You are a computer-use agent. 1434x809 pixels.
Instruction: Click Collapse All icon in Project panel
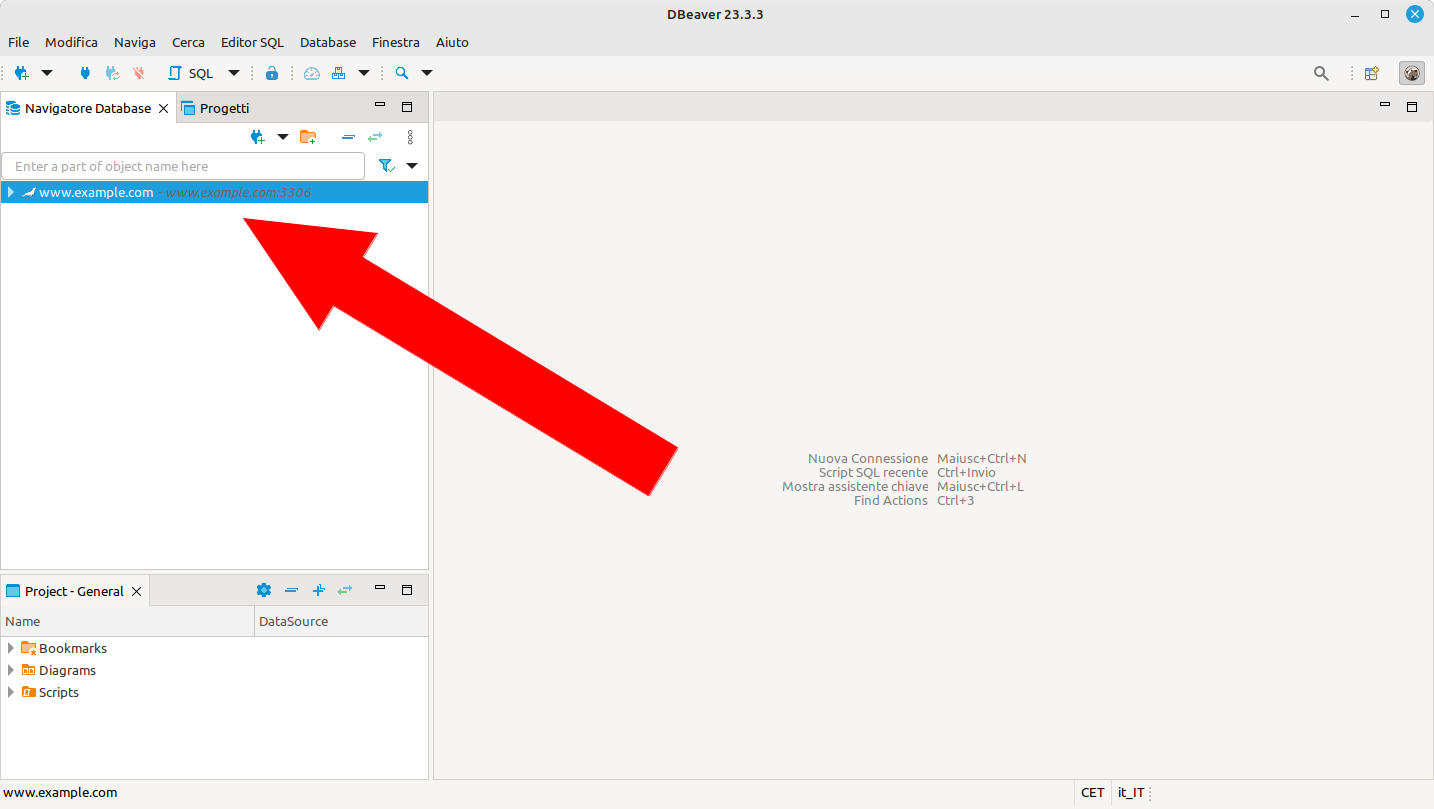(x=291, y=590)
